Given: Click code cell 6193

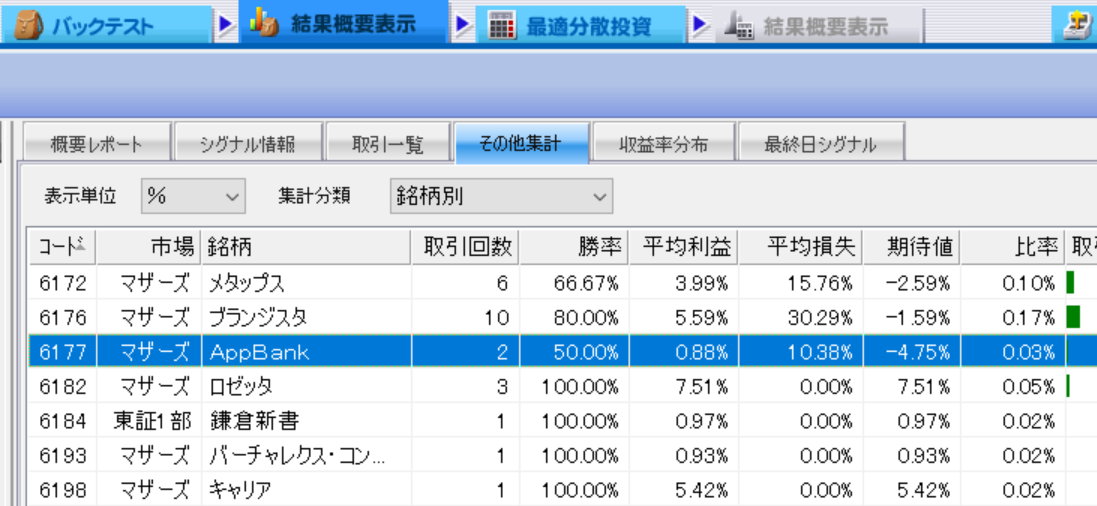Looking at the screenshot, I should (x=63, y=455).
